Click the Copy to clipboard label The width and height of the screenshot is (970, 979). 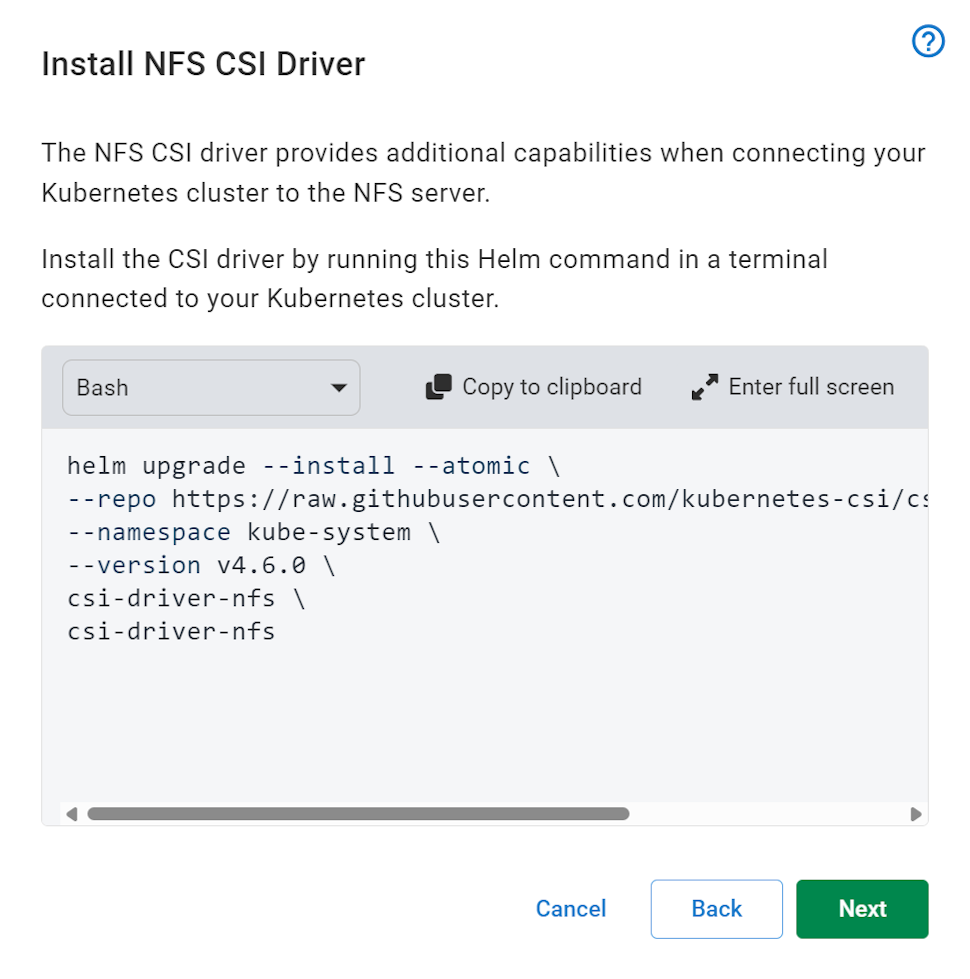(551, 387)
